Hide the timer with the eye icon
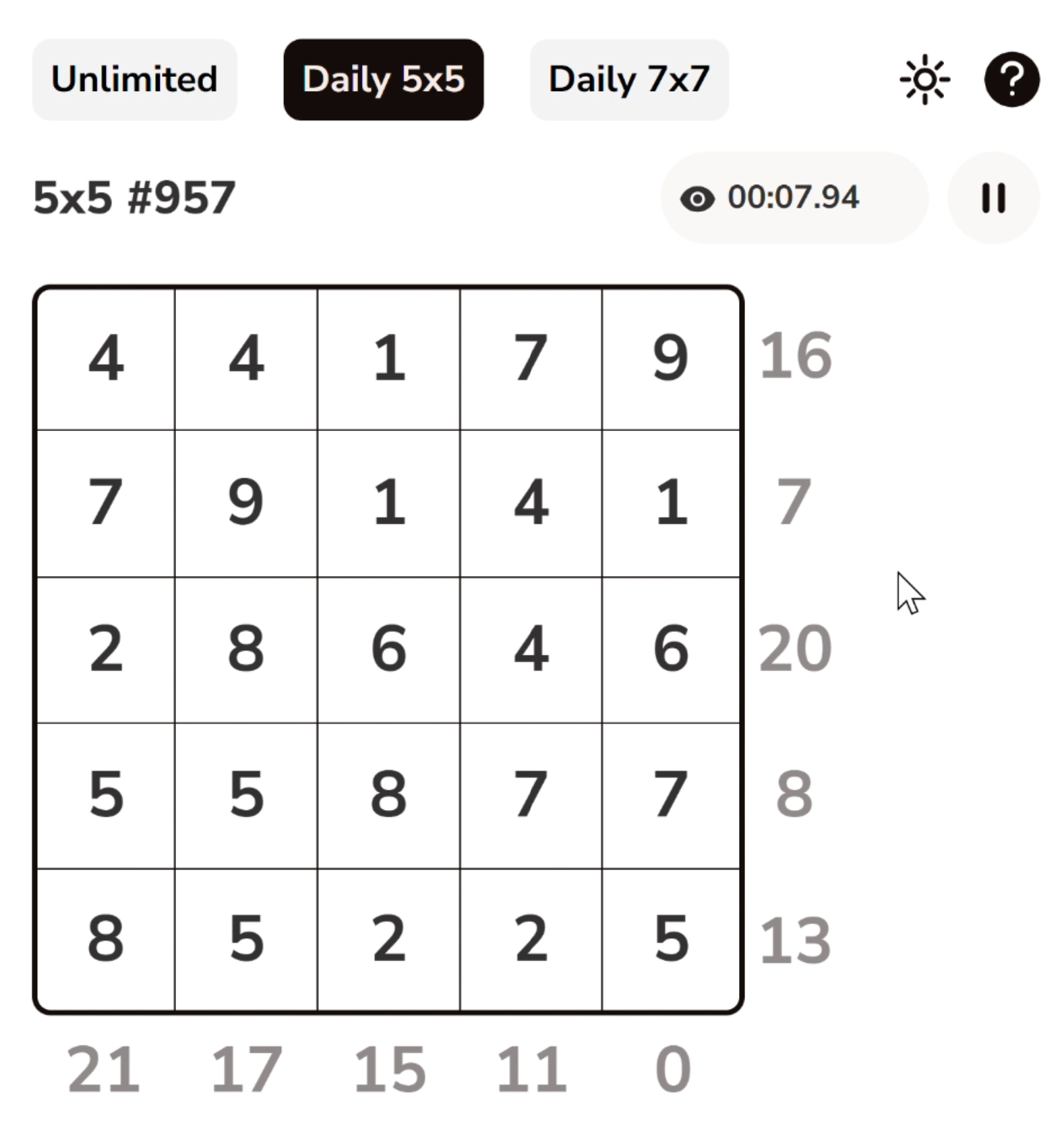Screen dimensions: 1064x1121 pos(697,199)
